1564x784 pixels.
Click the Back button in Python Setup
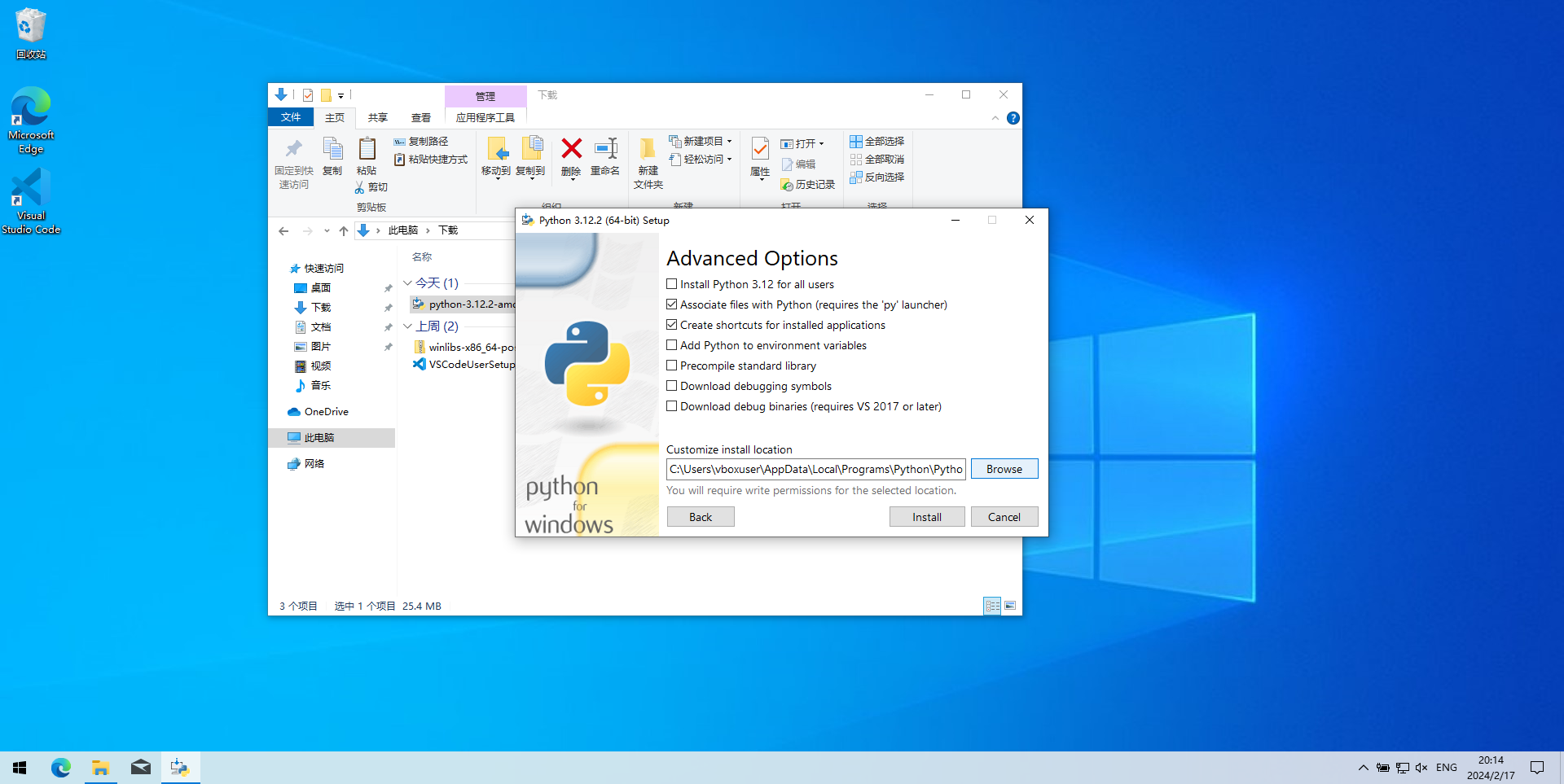pyautogui.click(x=701, y=517)
